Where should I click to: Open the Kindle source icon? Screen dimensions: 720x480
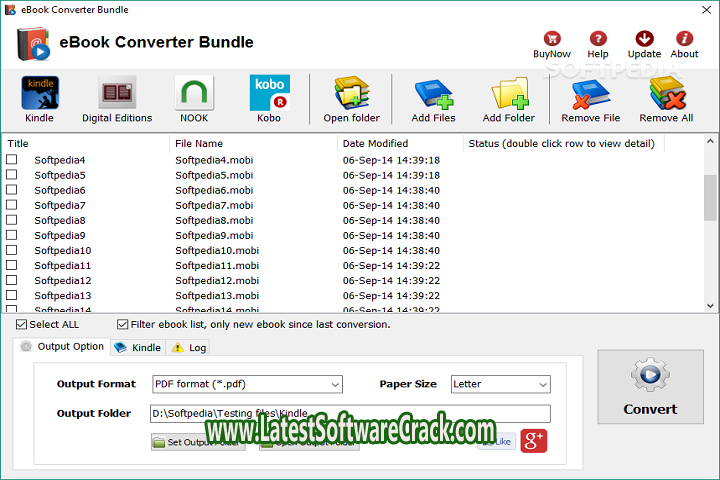[x=39, y=93]
